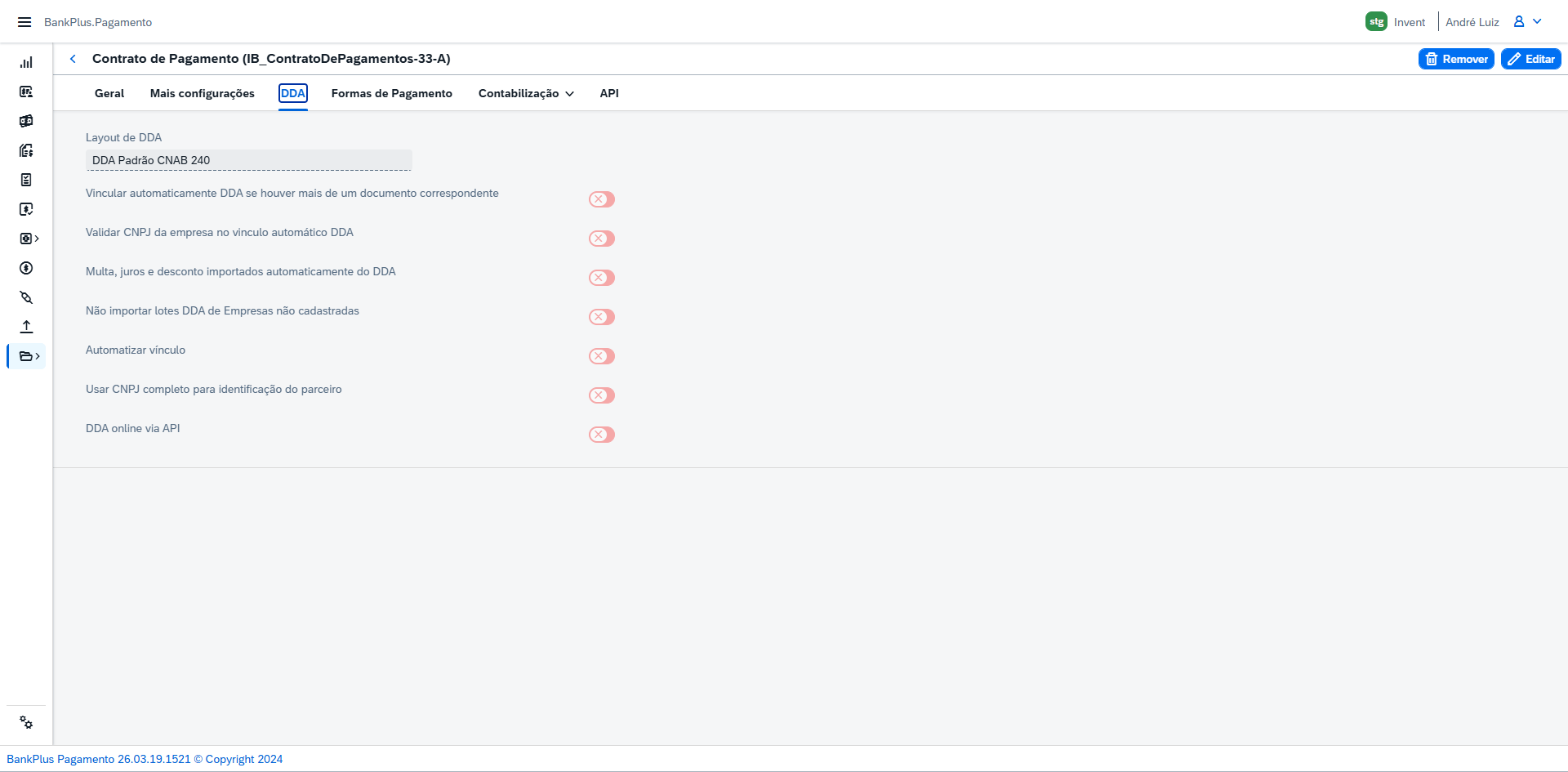Toggle 'Multa, juros e desconto' switch
The width and height of the screenshot is (1568, 772).
tap(602, 277)
